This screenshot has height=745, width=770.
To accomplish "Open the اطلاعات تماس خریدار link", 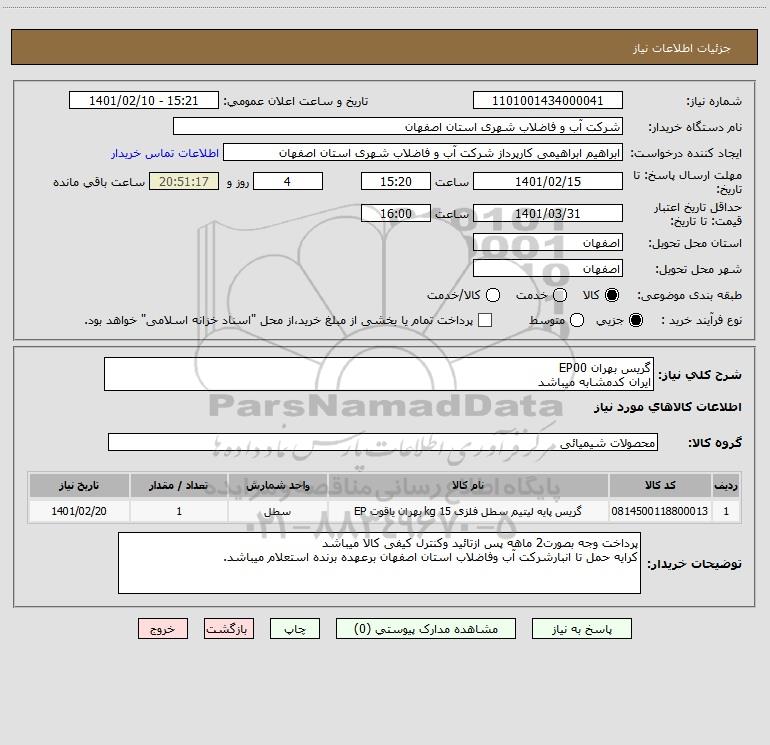I will pos(165,153).
